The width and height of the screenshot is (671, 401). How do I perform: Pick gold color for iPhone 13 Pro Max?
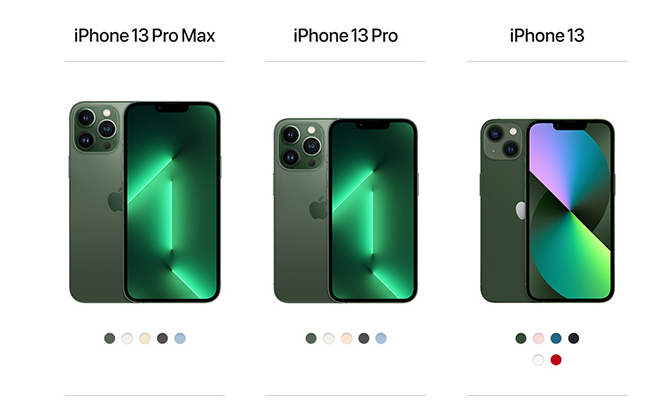click(145, 339)
